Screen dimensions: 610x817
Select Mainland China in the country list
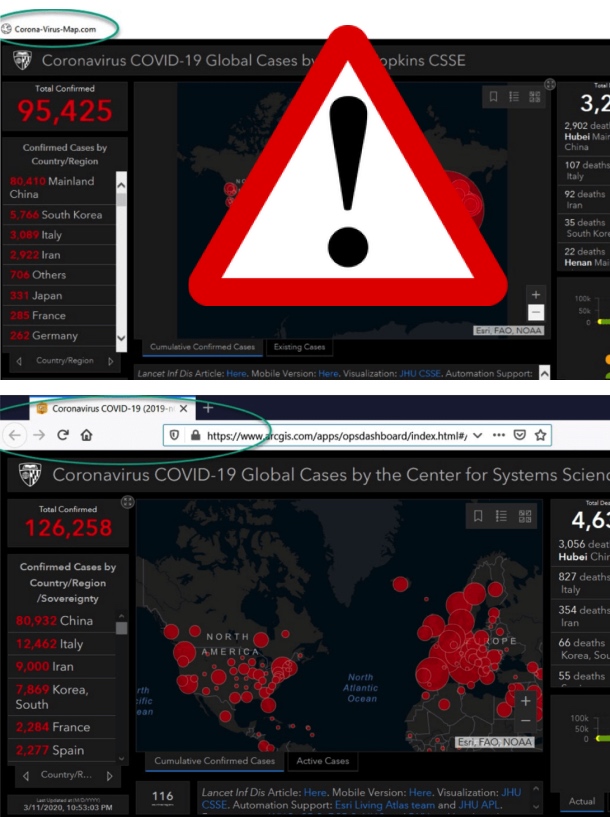58,187
